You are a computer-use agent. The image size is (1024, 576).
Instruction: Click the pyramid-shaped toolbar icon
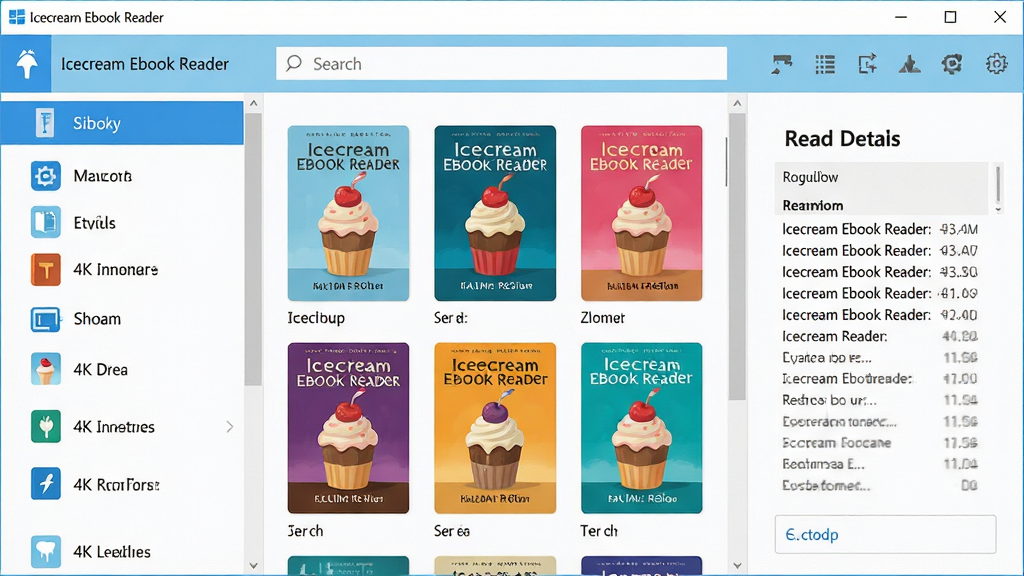(910, 64)
